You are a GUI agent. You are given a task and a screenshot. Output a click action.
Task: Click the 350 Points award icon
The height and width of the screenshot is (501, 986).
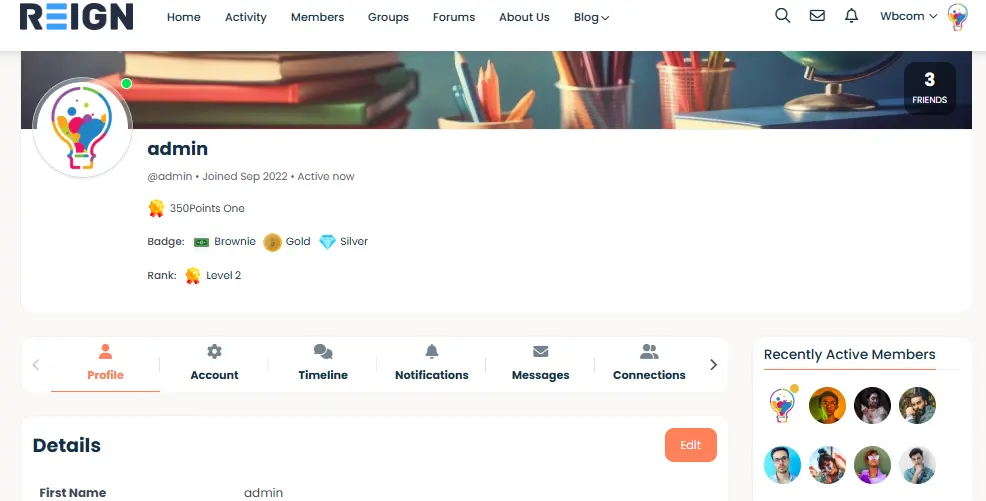[156, 208]
